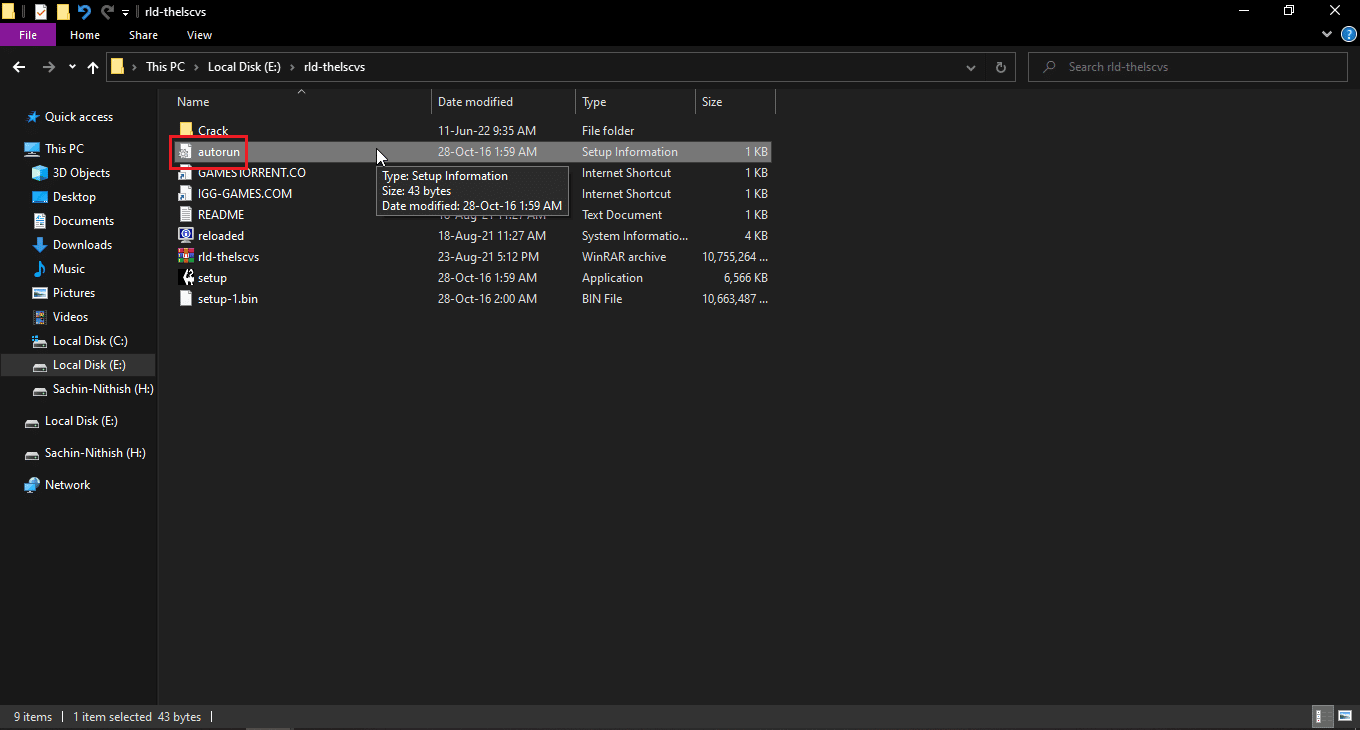The width and height of the screenshot is (1360, 730).
Task: Open Customize Quick Access Toolbar dropdown
Action: click(125, 12)
